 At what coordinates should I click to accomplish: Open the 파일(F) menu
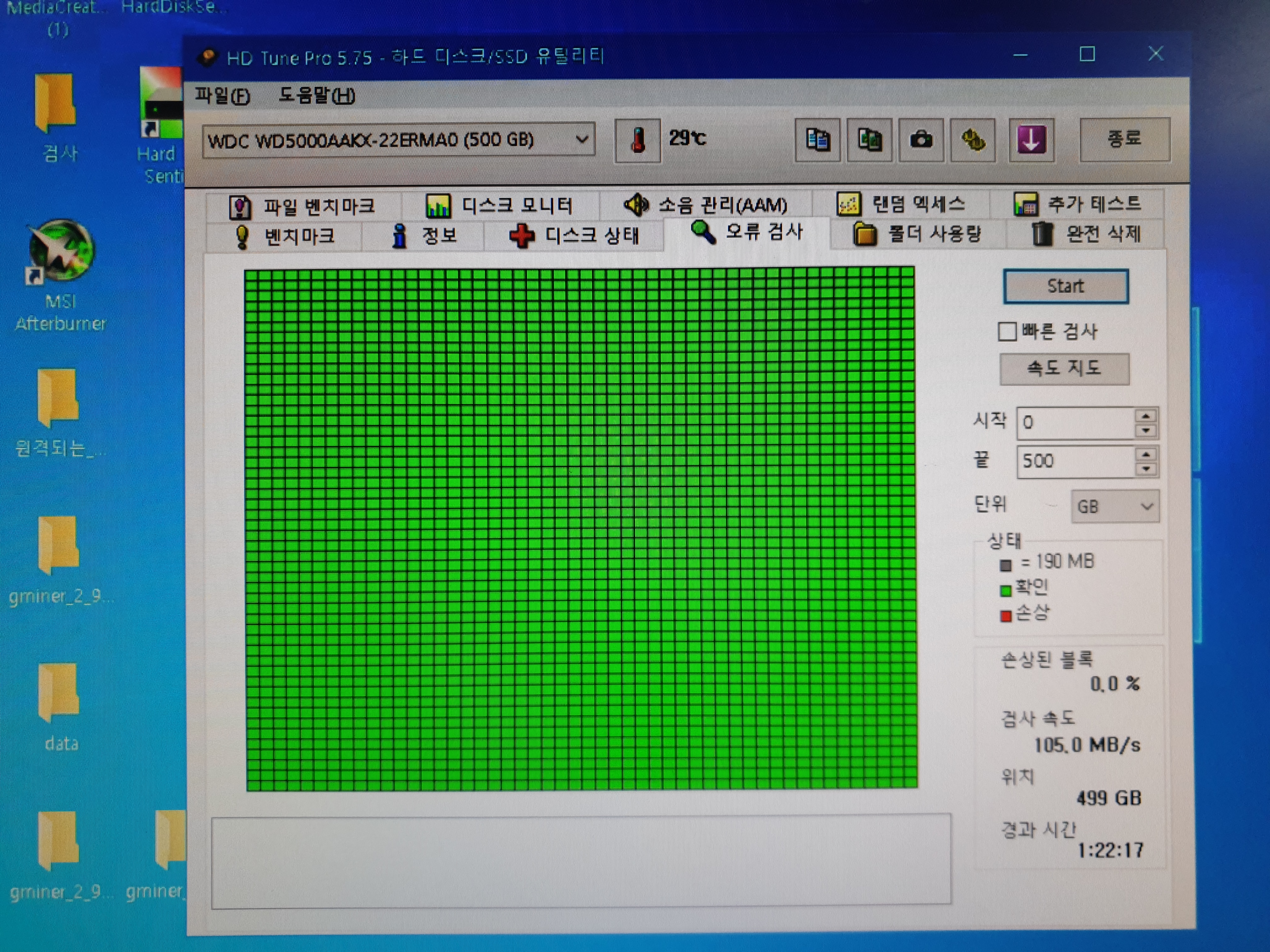222,95
